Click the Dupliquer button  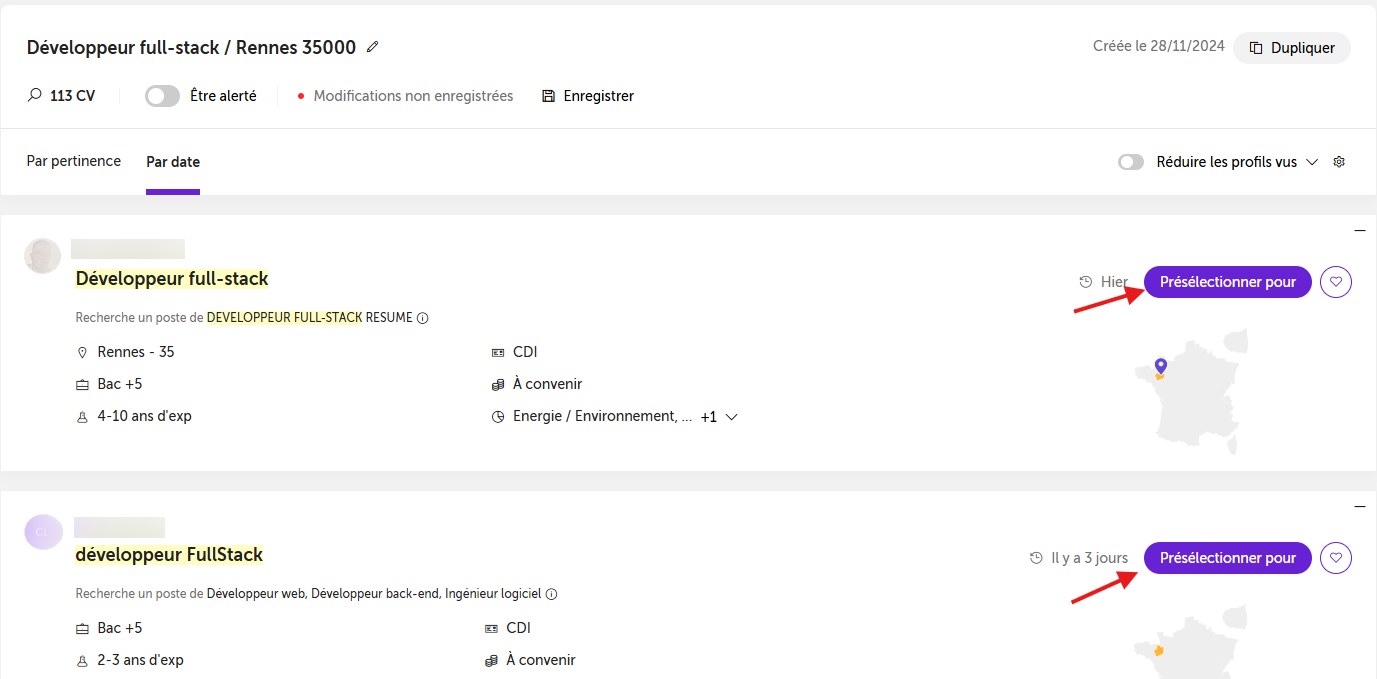click(x=1292, y=48)
